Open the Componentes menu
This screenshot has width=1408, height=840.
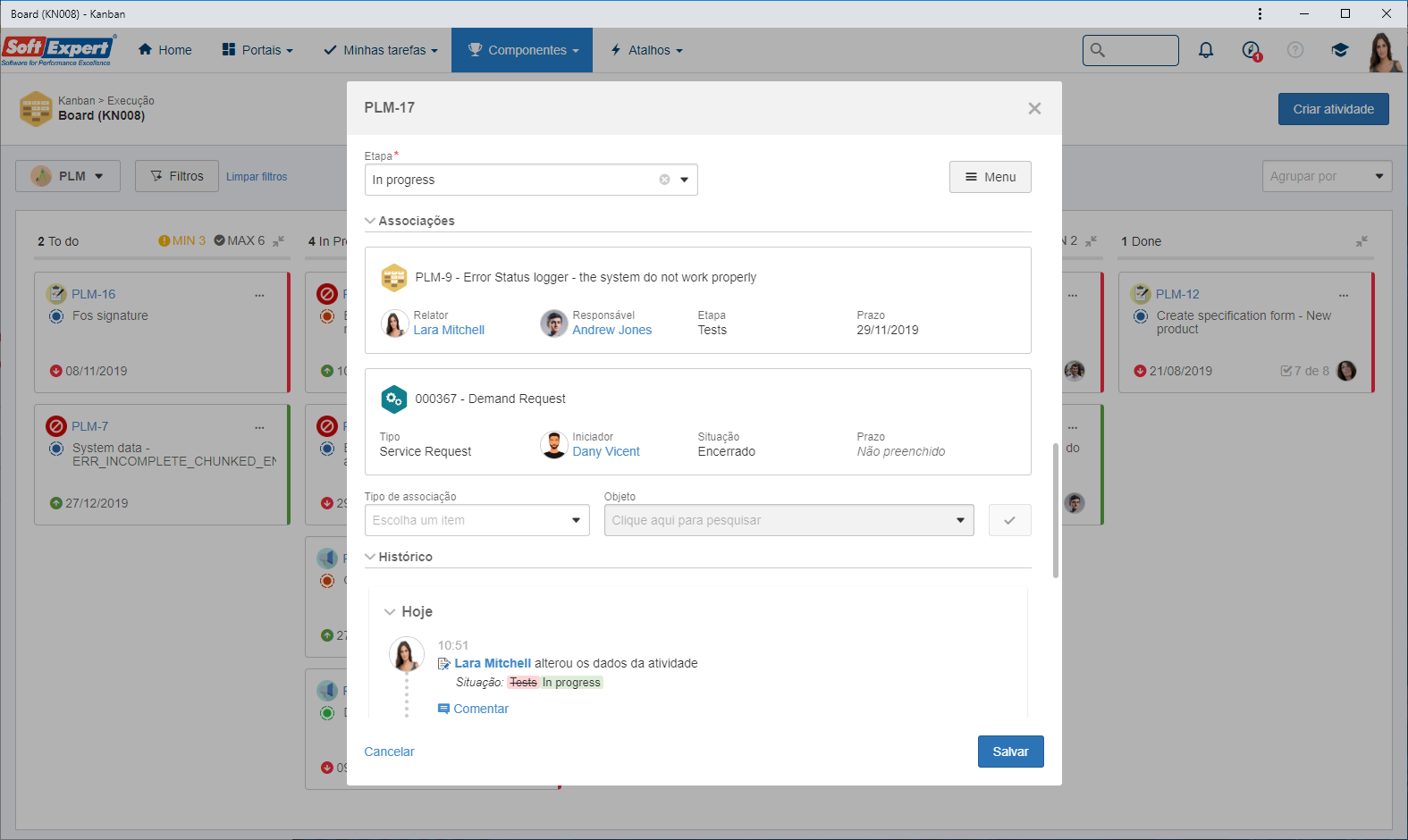point(522,50)
